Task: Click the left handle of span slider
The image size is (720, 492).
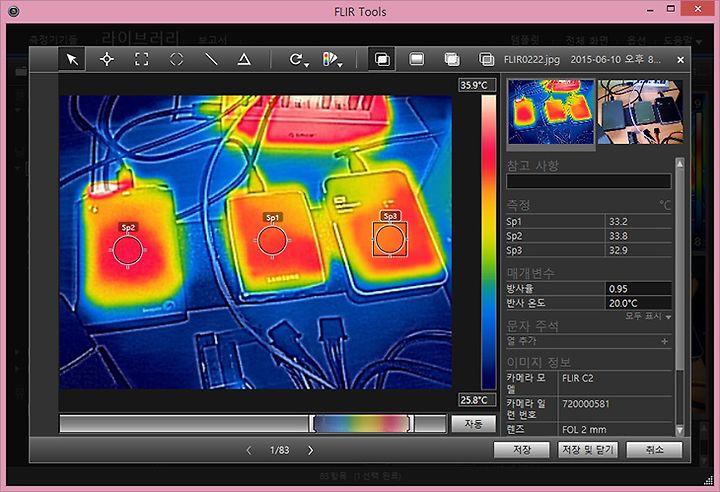Action: pos(312,423)
